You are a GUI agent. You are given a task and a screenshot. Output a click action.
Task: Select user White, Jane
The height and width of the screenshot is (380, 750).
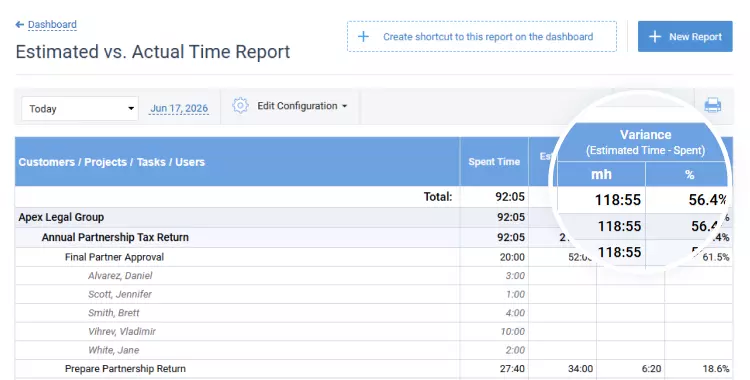[x=113, y=350]
